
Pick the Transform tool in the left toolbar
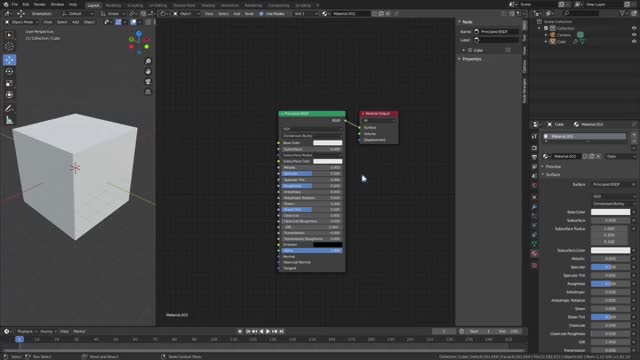9,95
